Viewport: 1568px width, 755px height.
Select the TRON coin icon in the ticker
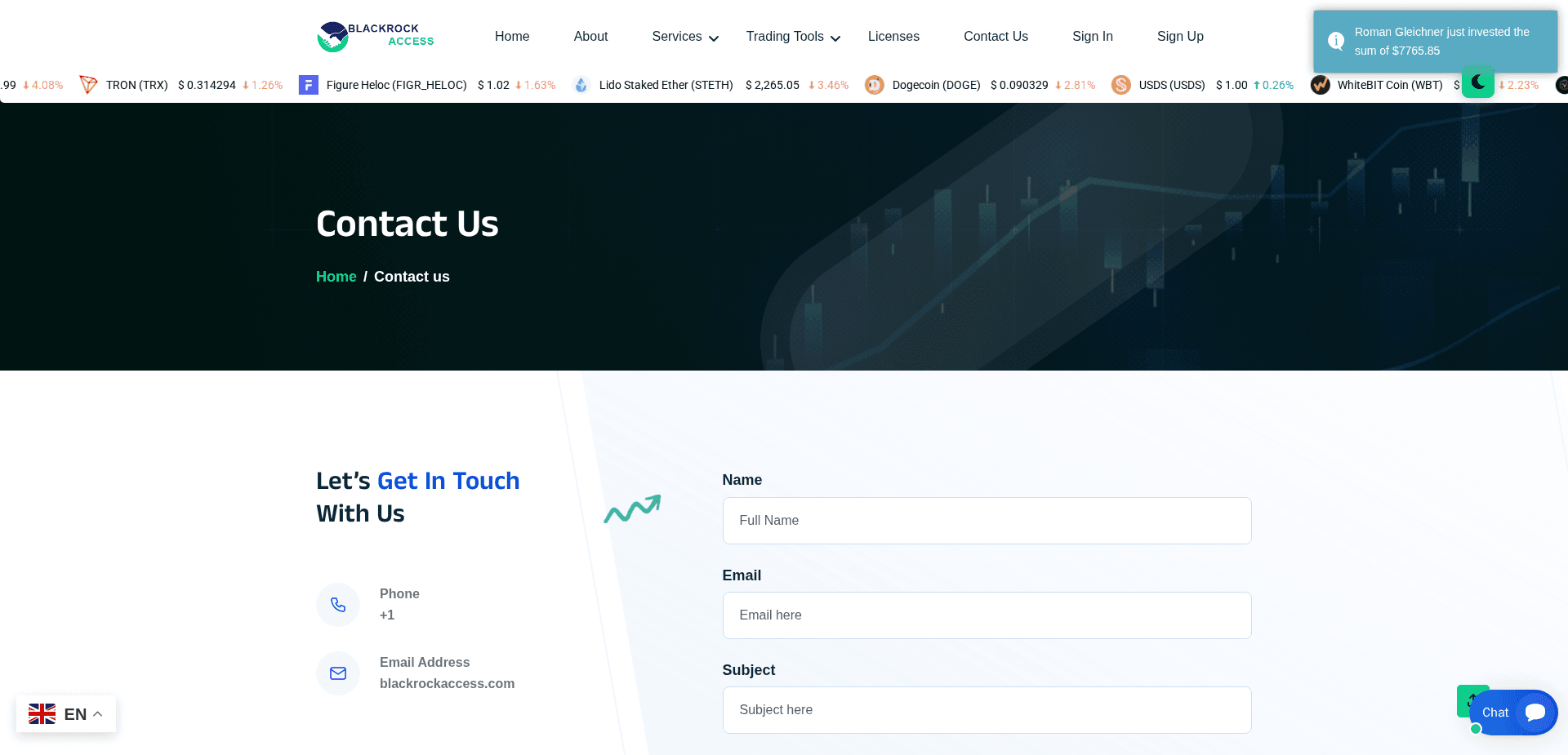click(88, 84)
